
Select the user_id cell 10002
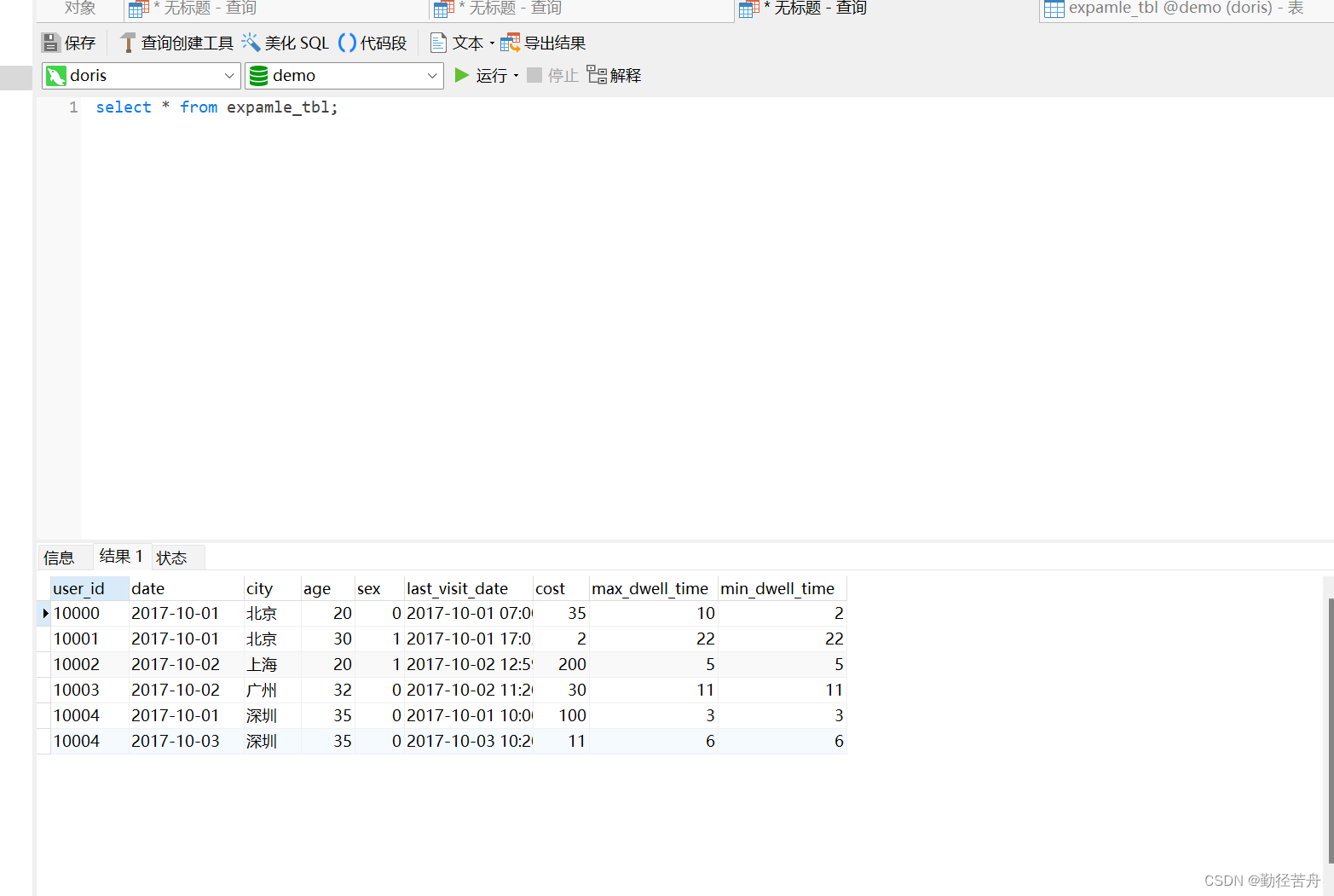pyautogui.click(x=89, y=664)
